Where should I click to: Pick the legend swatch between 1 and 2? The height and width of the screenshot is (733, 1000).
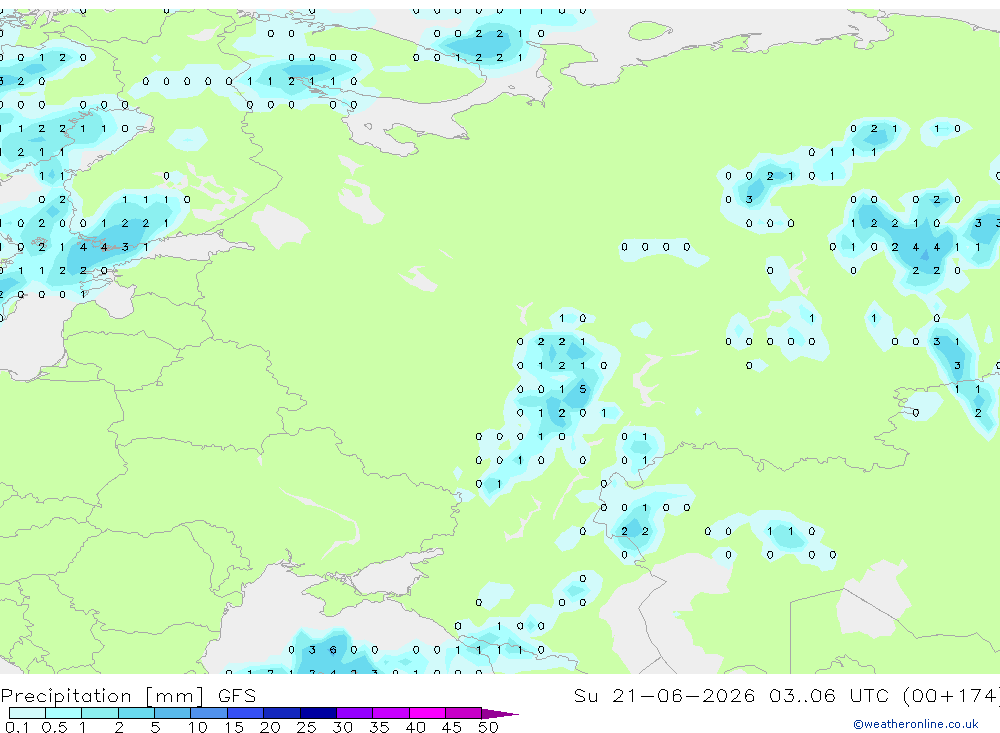click(x=100, y=713)
